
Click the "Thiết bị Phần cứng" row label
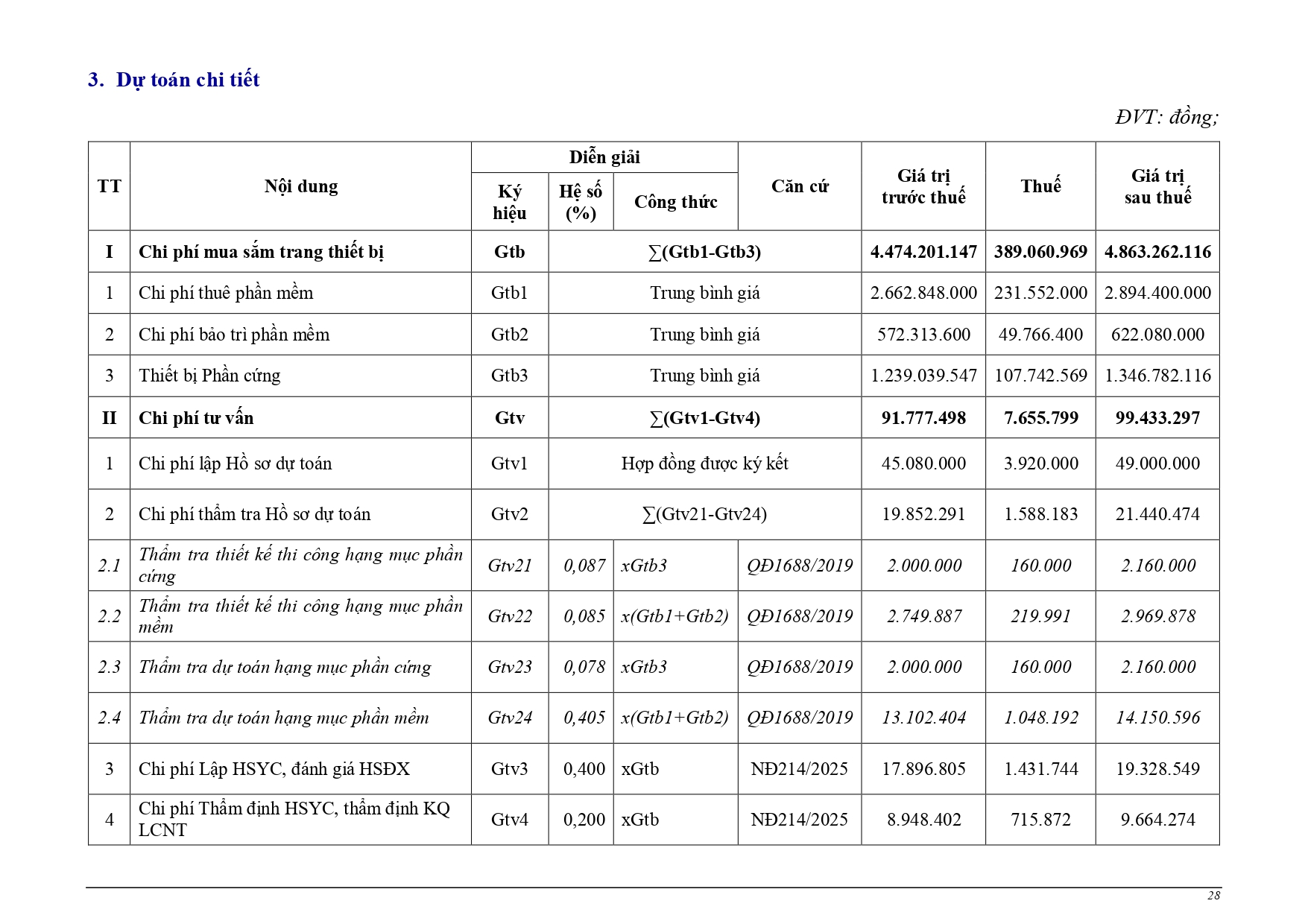coord(209,376)
